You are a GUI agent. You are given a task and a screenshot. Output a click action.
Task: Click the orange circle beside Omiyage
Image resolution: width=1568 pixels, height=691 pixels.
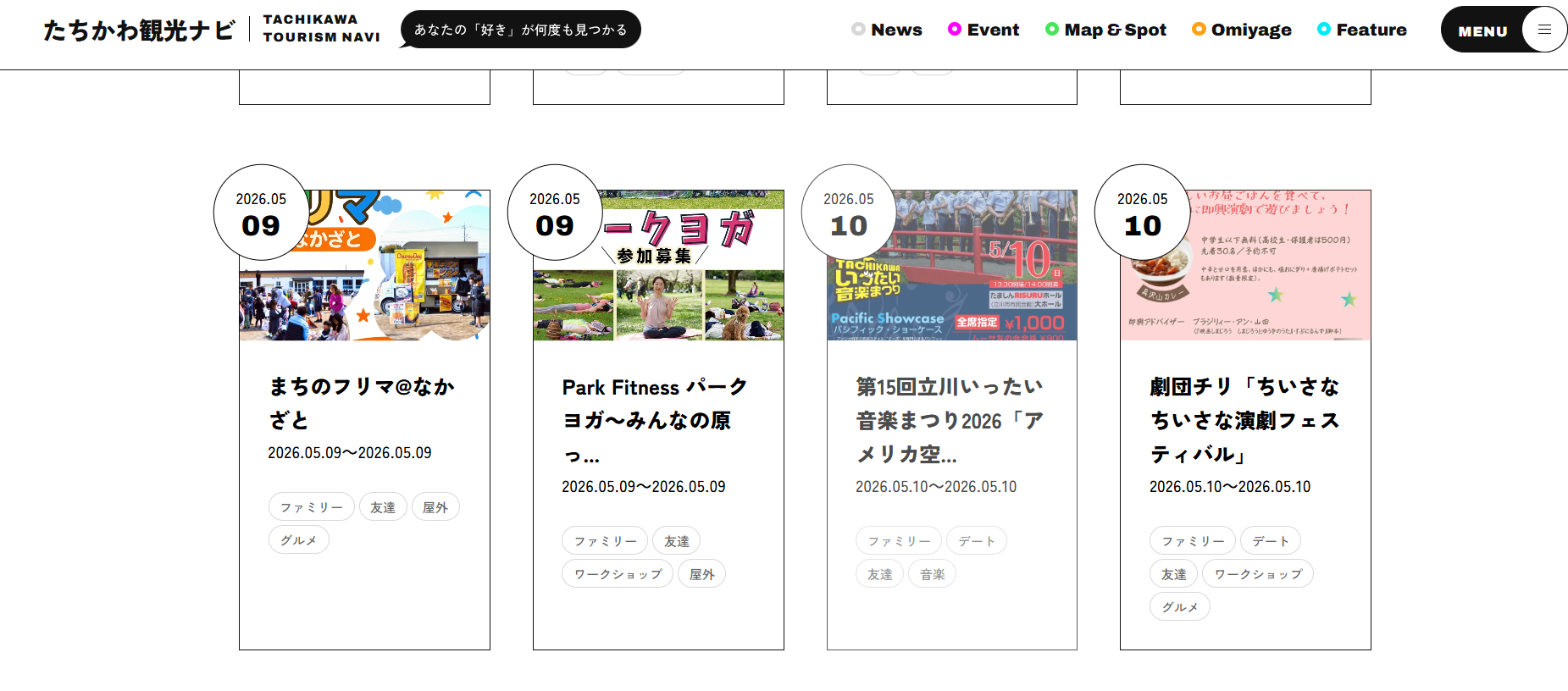(x=1199, y=30)
